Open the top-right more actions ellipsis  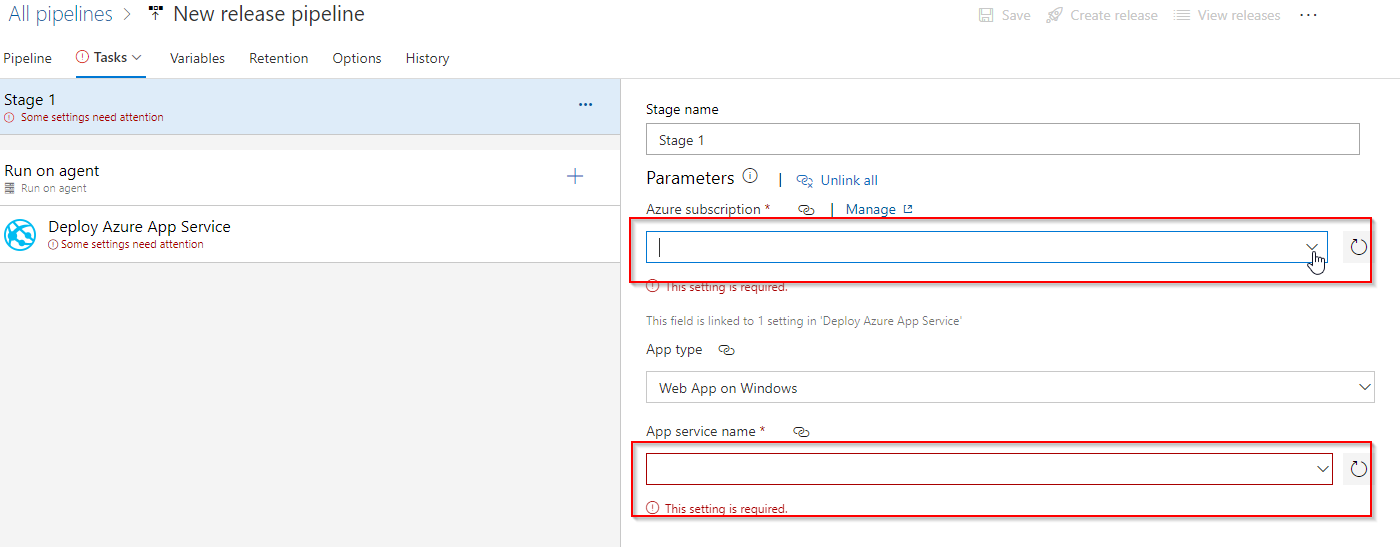click(x=1308, y=15)
